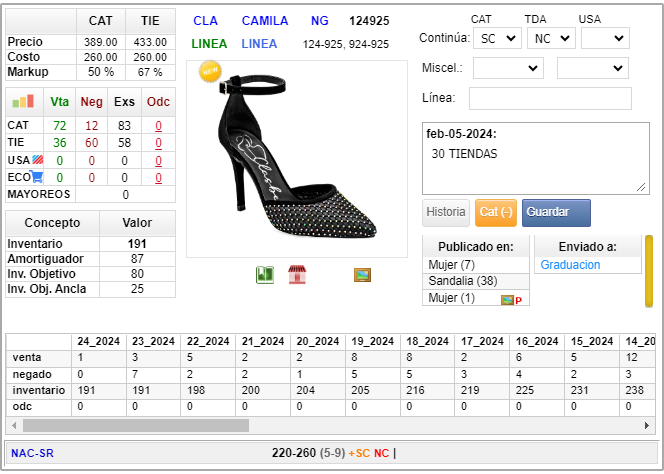Click the ECO shopping cart icon
Viewport: 664px width, 474px height.
click(38, 177)
